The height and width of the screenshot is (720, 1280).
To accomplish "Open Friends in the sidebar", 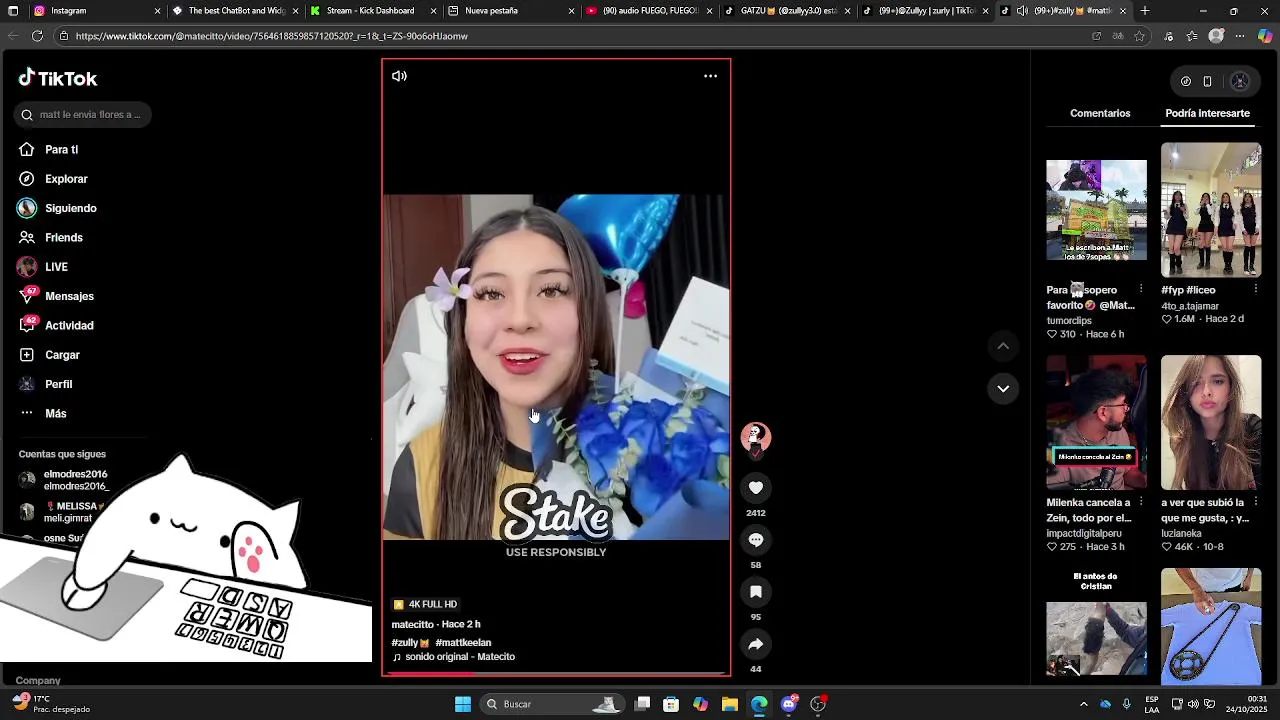I will 63,238.
